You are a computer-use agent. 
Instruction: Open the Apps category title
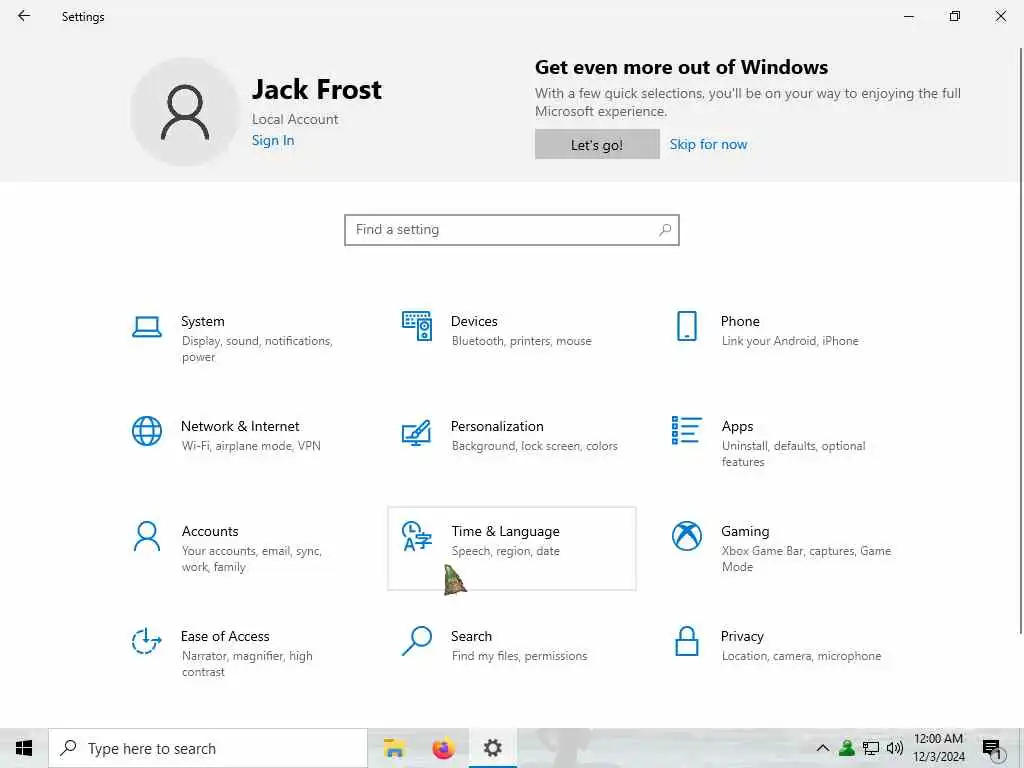pos(737,426)
